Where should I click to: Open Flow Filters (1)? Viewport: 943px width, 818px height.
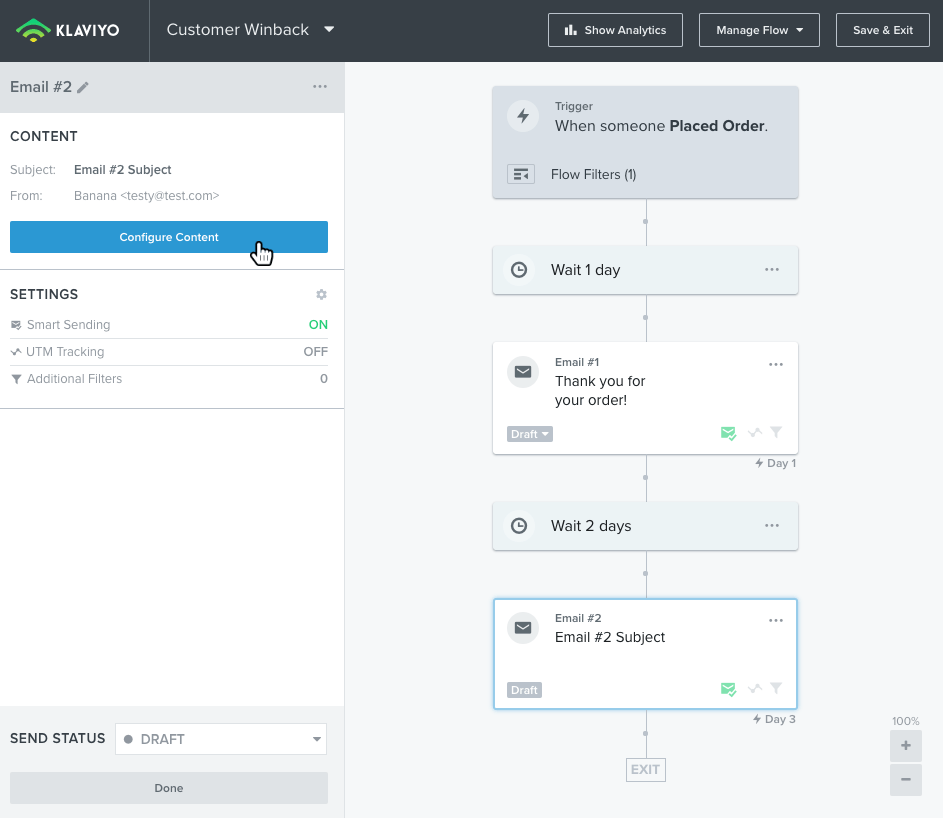593,174
